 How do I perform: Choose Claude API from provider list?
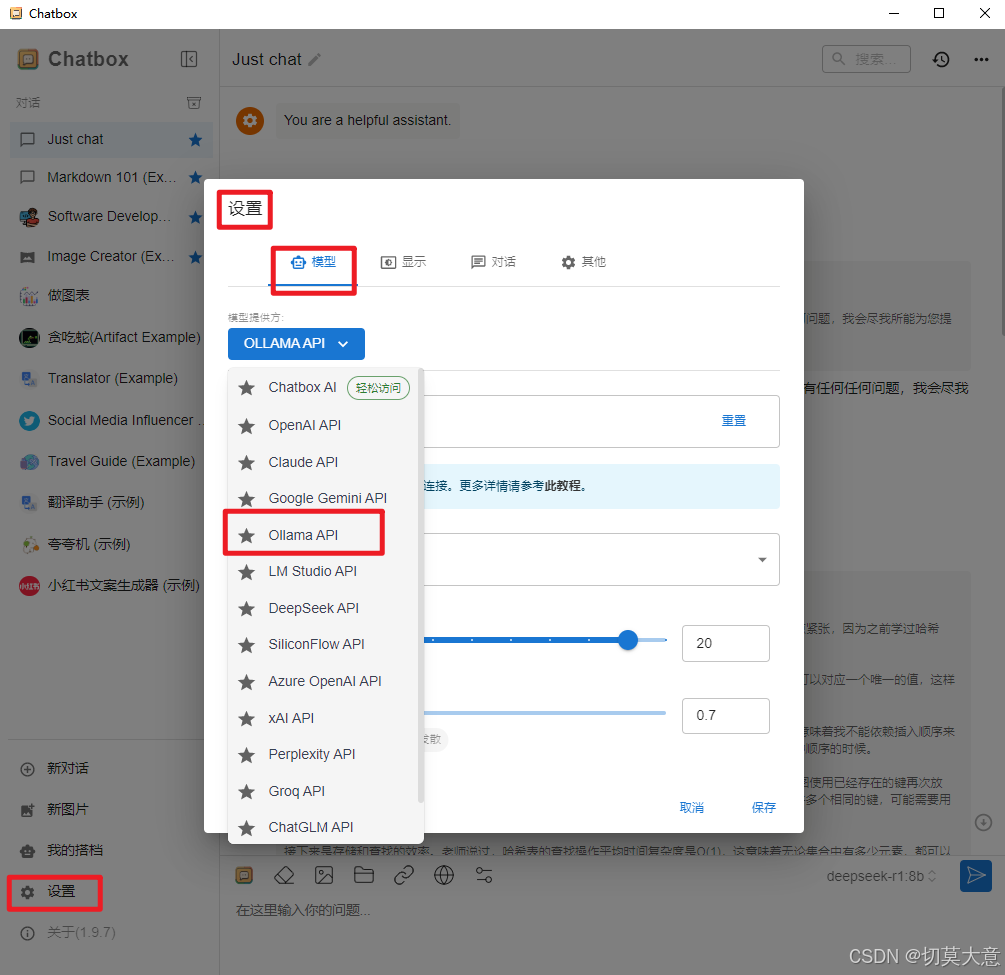pyautogui.click(x=323, y=462)
